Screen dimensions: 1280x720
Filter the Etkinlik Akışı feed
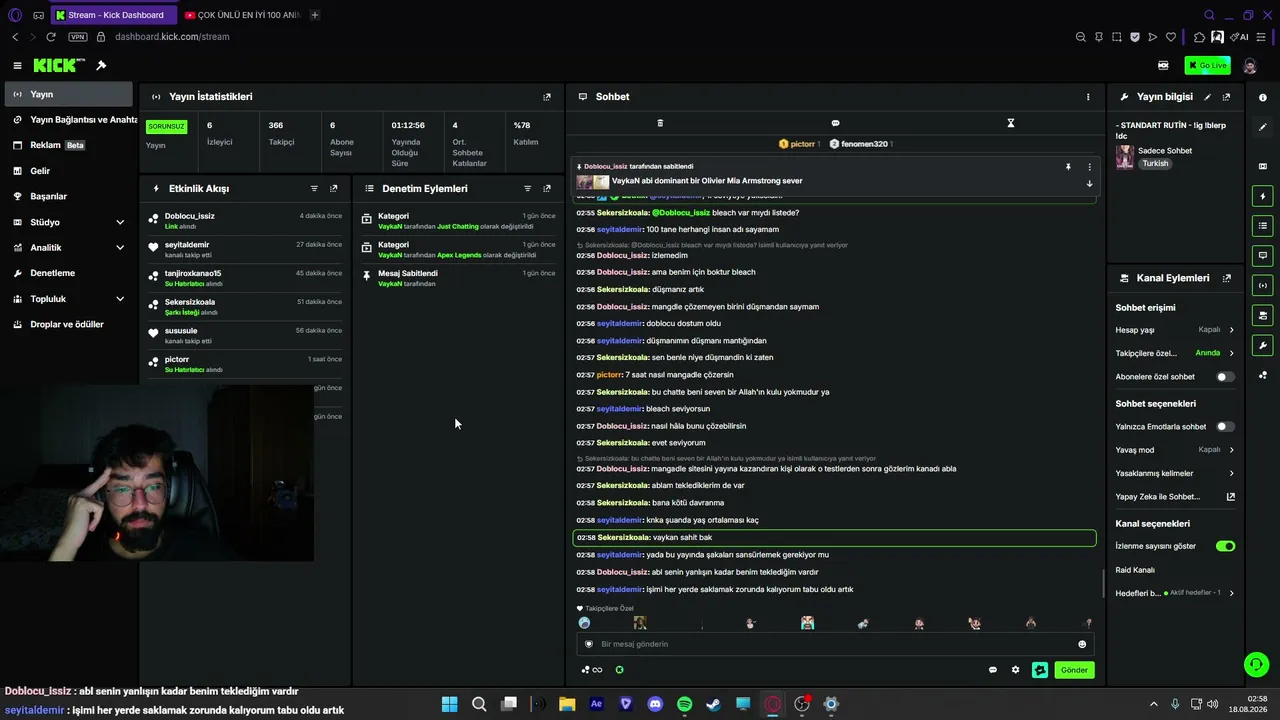(x=314, y=188)
